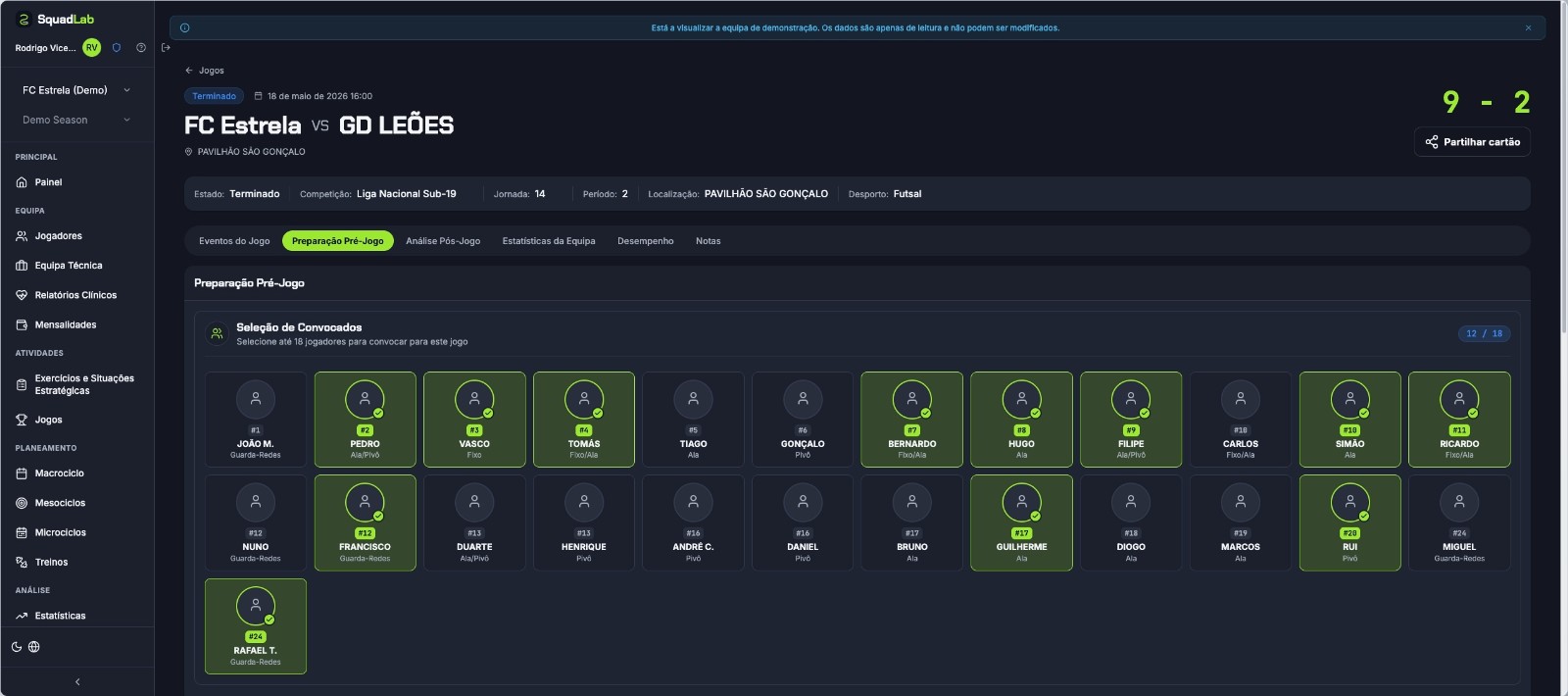The image size is (1568, 696).
Task: Open Treinos in the sidebar
Action: pos(76,562)
